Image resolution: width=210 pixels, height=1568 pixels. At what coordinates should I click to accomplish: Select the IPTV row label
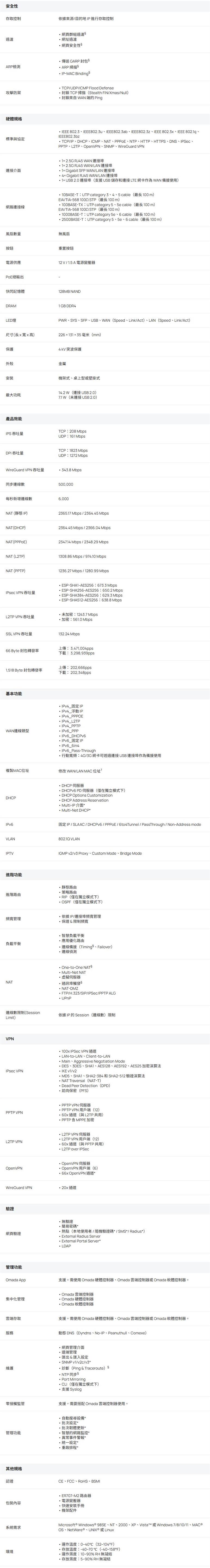point(10,853)
